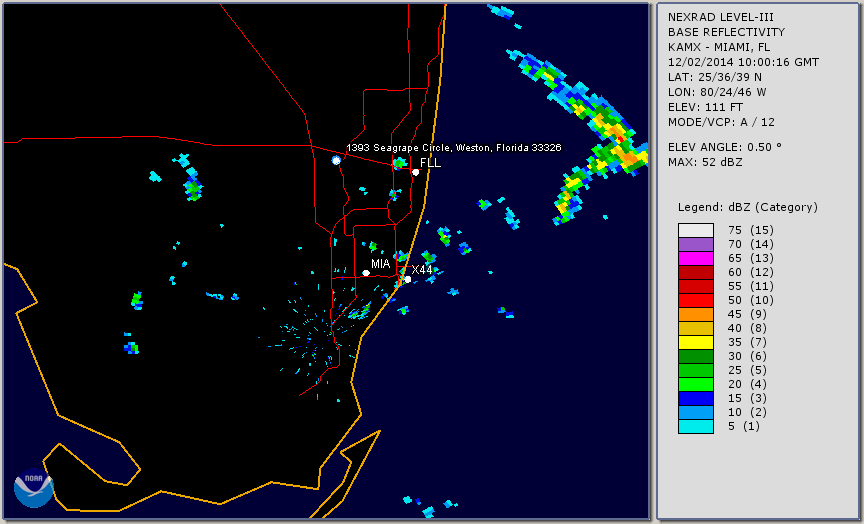This screenshot has width=864, height=524.
Task: Click the '1393 Seagrape Circle, Weston' address label
Action: click(x=453, y=148)
